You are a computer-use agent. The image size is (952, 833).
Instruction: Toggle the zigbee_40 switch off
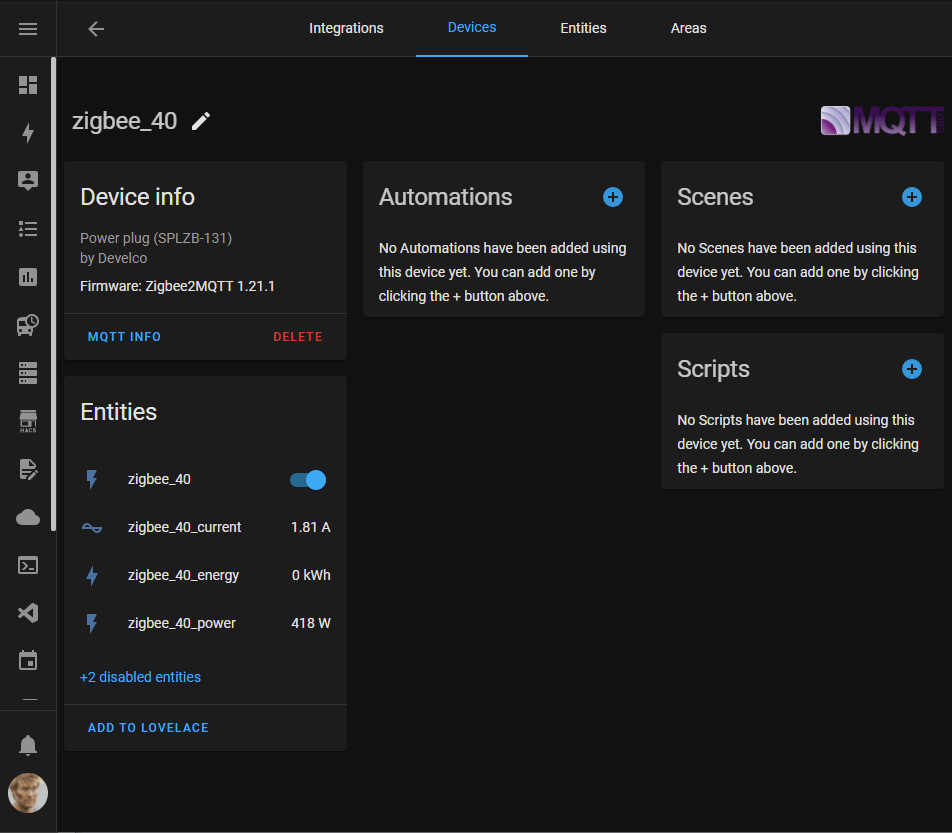(x=307, y=479)
